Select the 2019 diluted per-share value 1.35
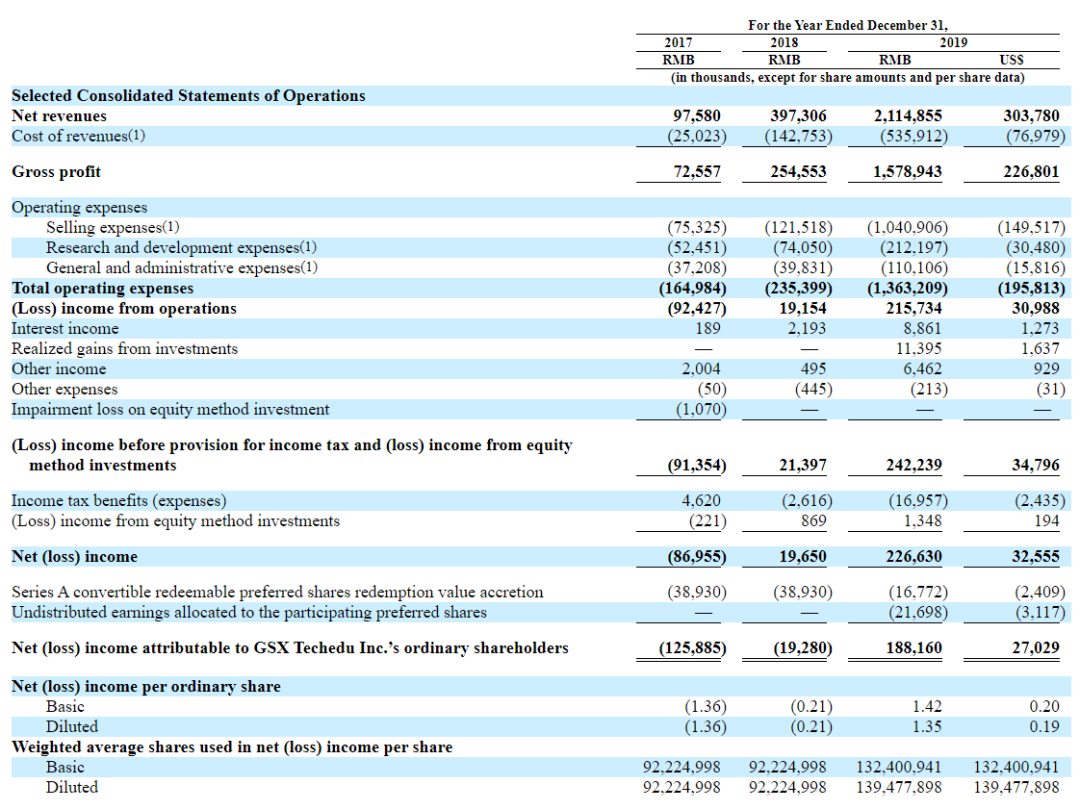 (926, 727)
